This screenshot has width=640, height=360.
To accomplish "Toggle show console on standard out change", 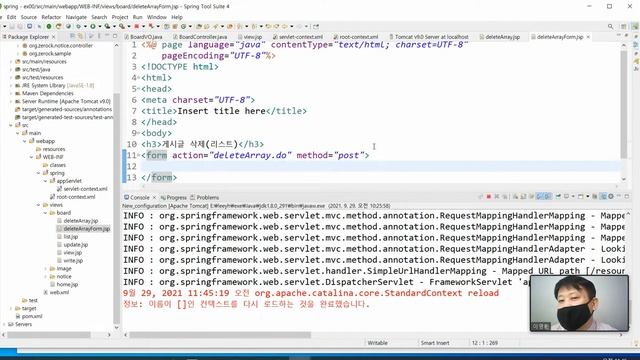I will 539,197.
